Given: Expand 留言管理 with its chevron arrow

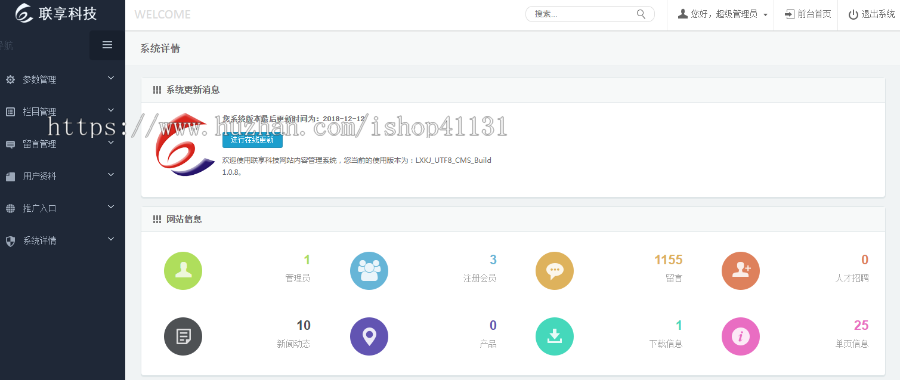Looking at the screenshot, I should (x=111, y=142).
